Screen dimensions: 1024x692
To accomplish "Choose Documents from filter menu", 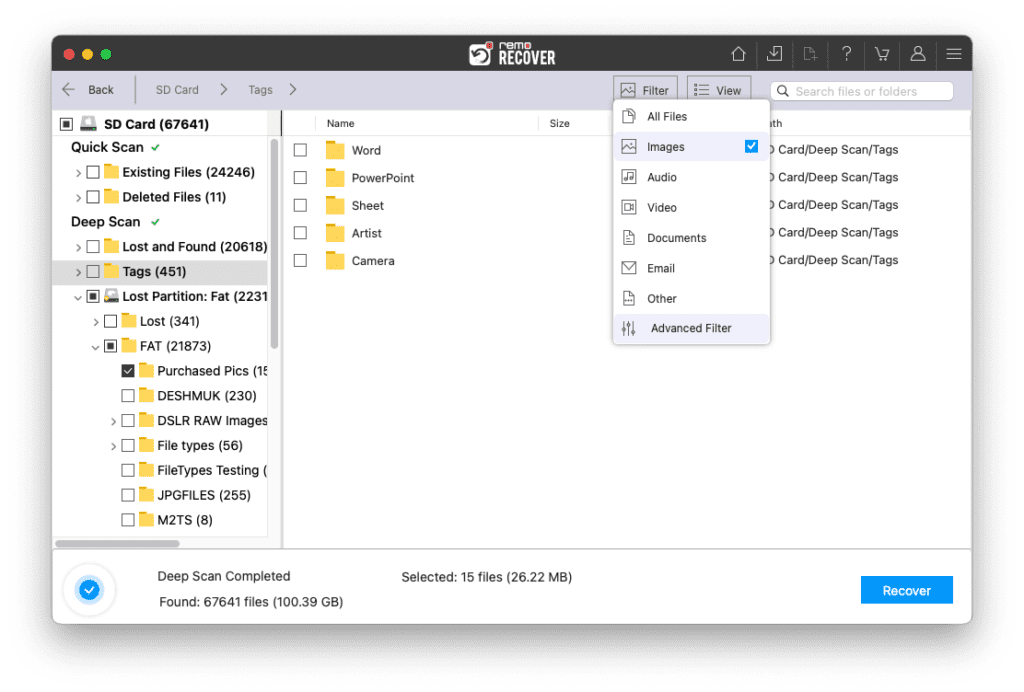I will pyautogui.click(x=676, y=238).
